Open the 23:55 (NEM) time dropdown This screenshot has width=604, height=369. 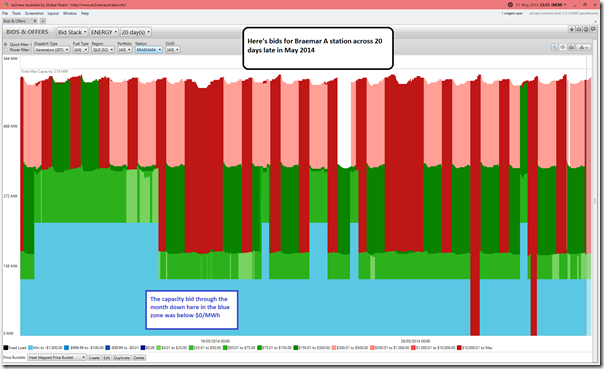click(x=554, y=5)
